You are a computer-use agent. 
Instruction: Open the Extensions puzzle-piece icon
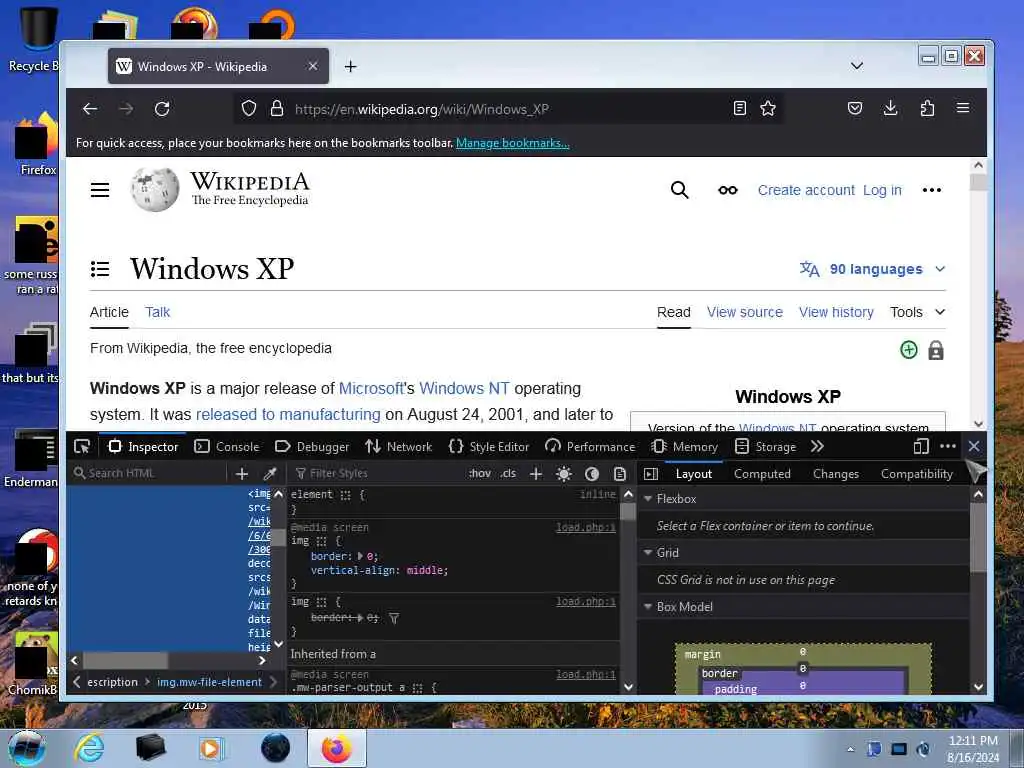click(927, 108)
